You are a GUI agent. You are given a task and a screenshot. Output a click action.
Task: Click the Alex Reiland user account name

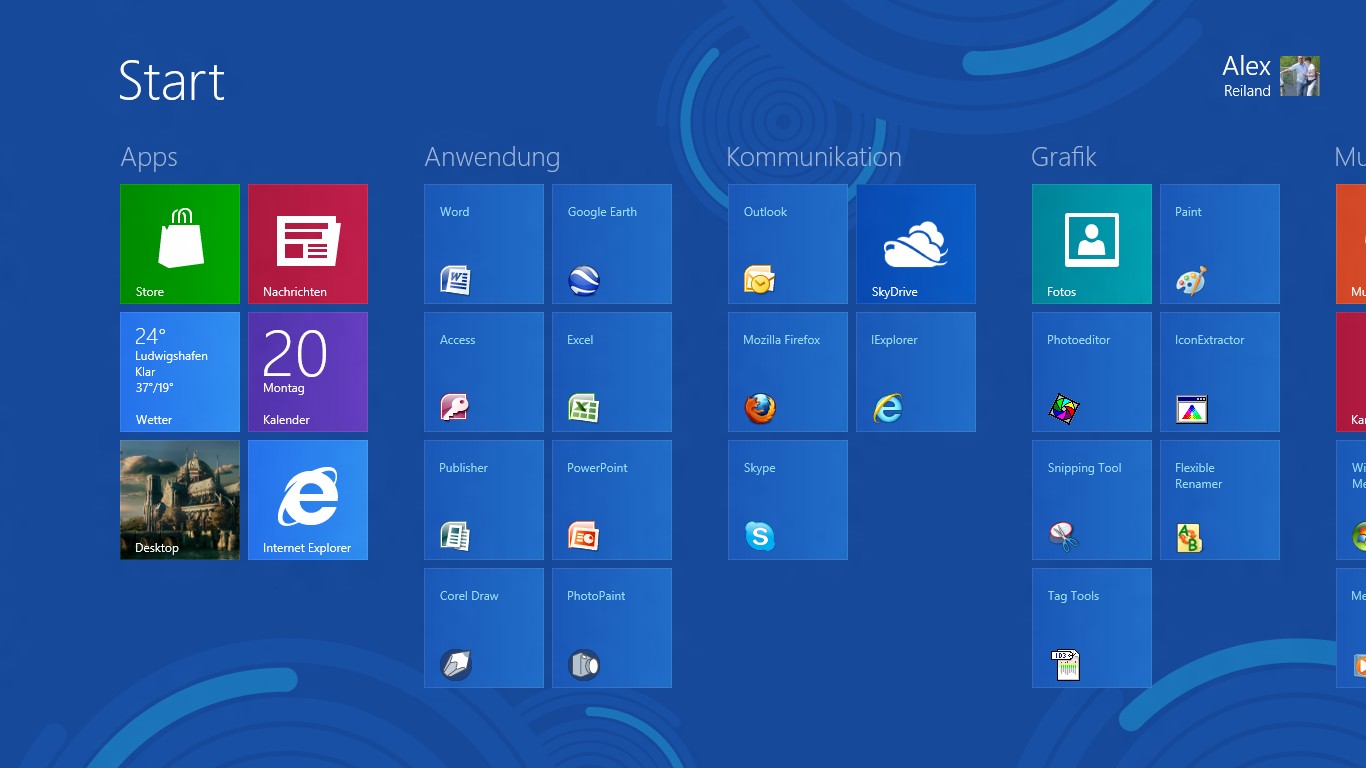pos(1246,76)
